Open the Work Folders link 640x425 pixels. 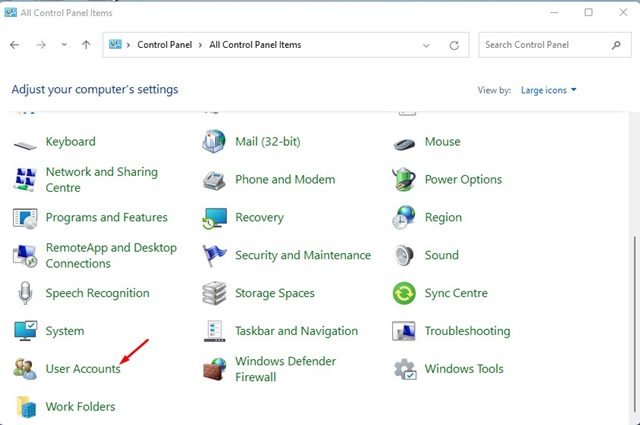pos(80,407)
